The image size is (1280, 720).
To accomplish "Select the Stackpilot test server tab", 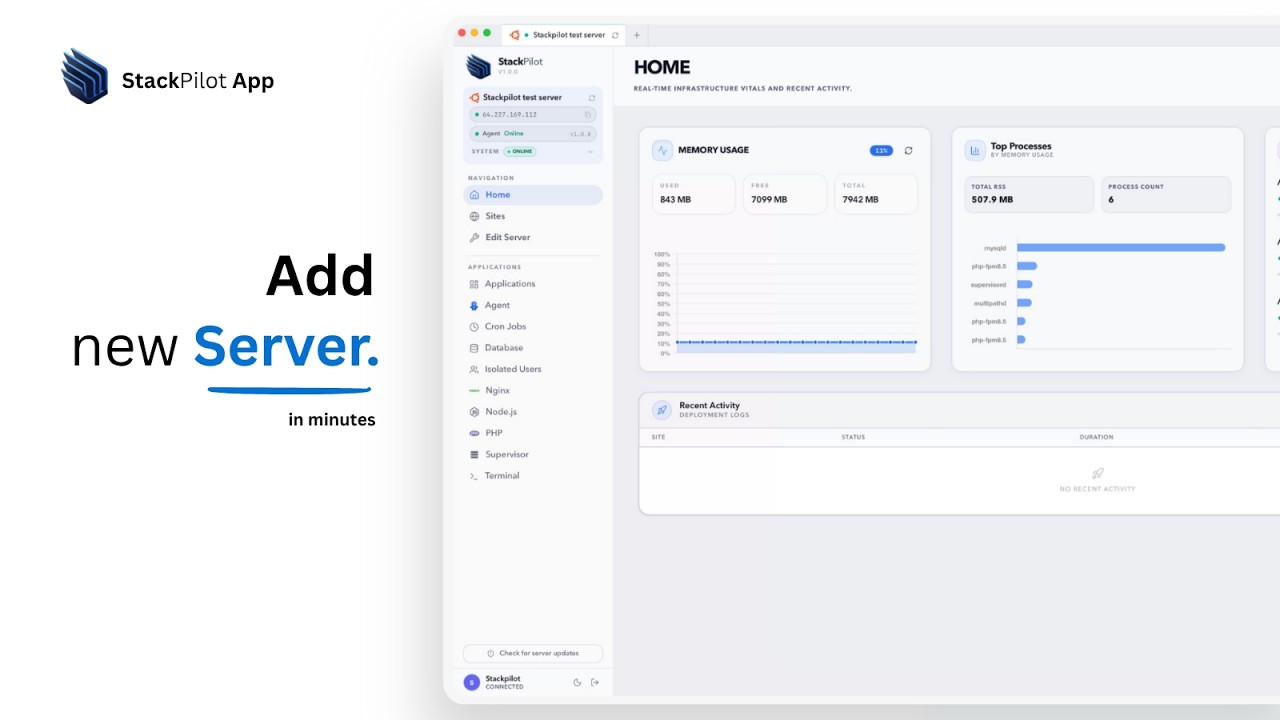I will click(x=562, y=35).
